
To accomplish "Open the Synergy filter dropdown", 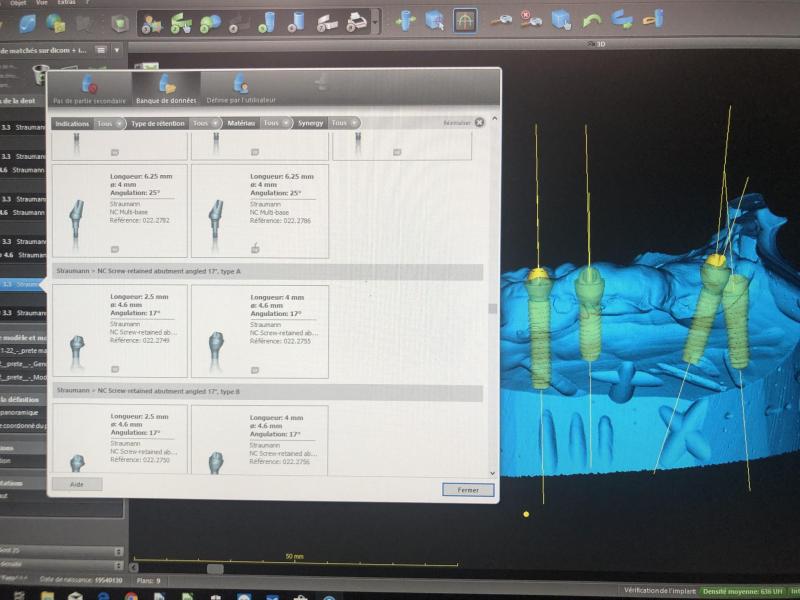I will (x=344, y=123).
